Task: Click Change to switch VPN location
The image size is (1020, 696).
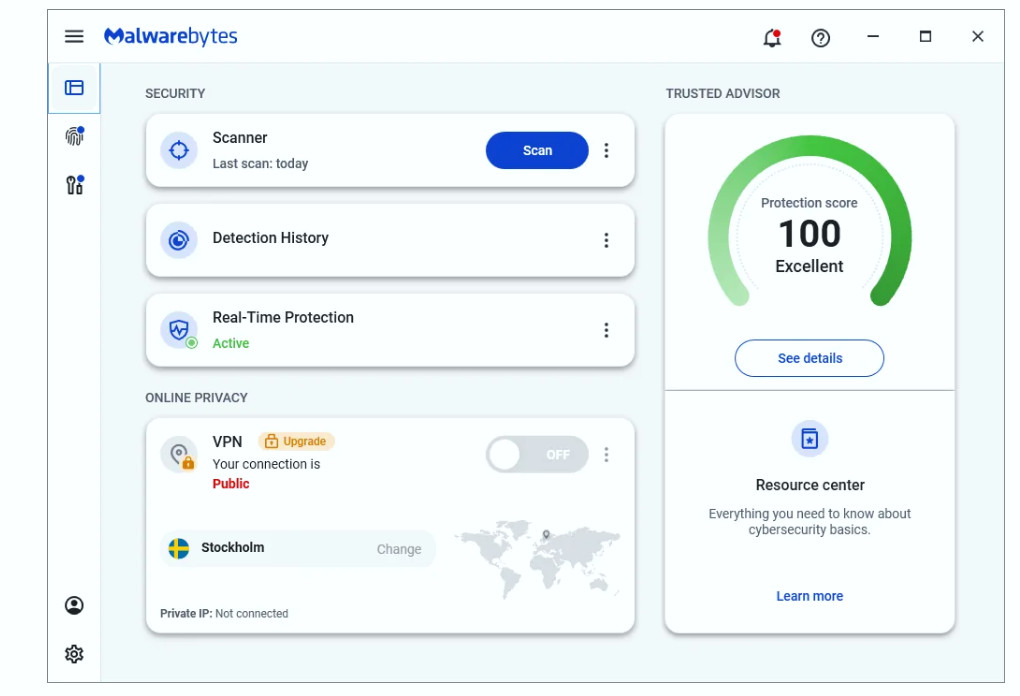Action: 399,549
